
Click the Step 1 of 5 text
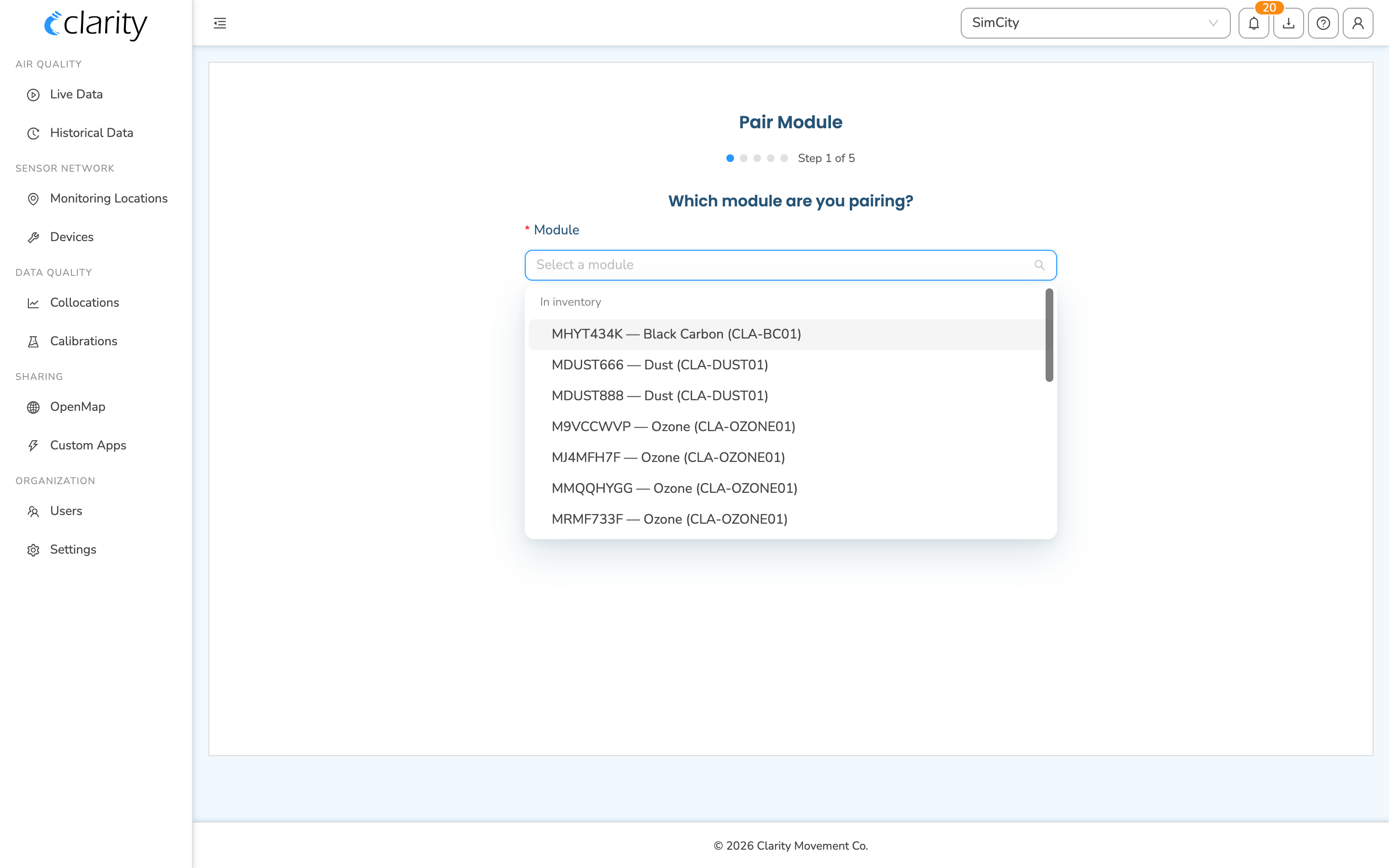point(826,159)
